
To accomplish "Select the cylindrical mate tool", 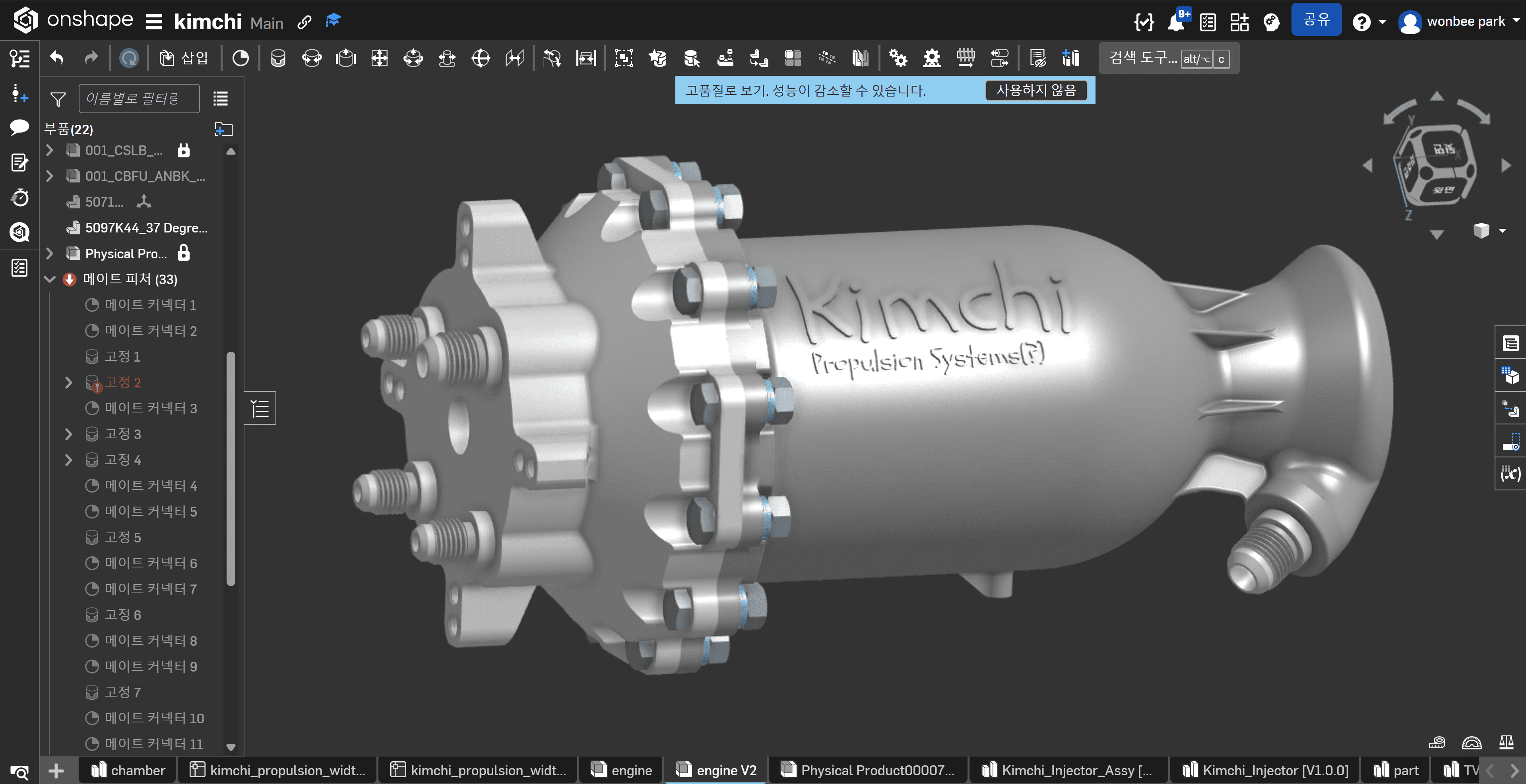I will (413, 58).
